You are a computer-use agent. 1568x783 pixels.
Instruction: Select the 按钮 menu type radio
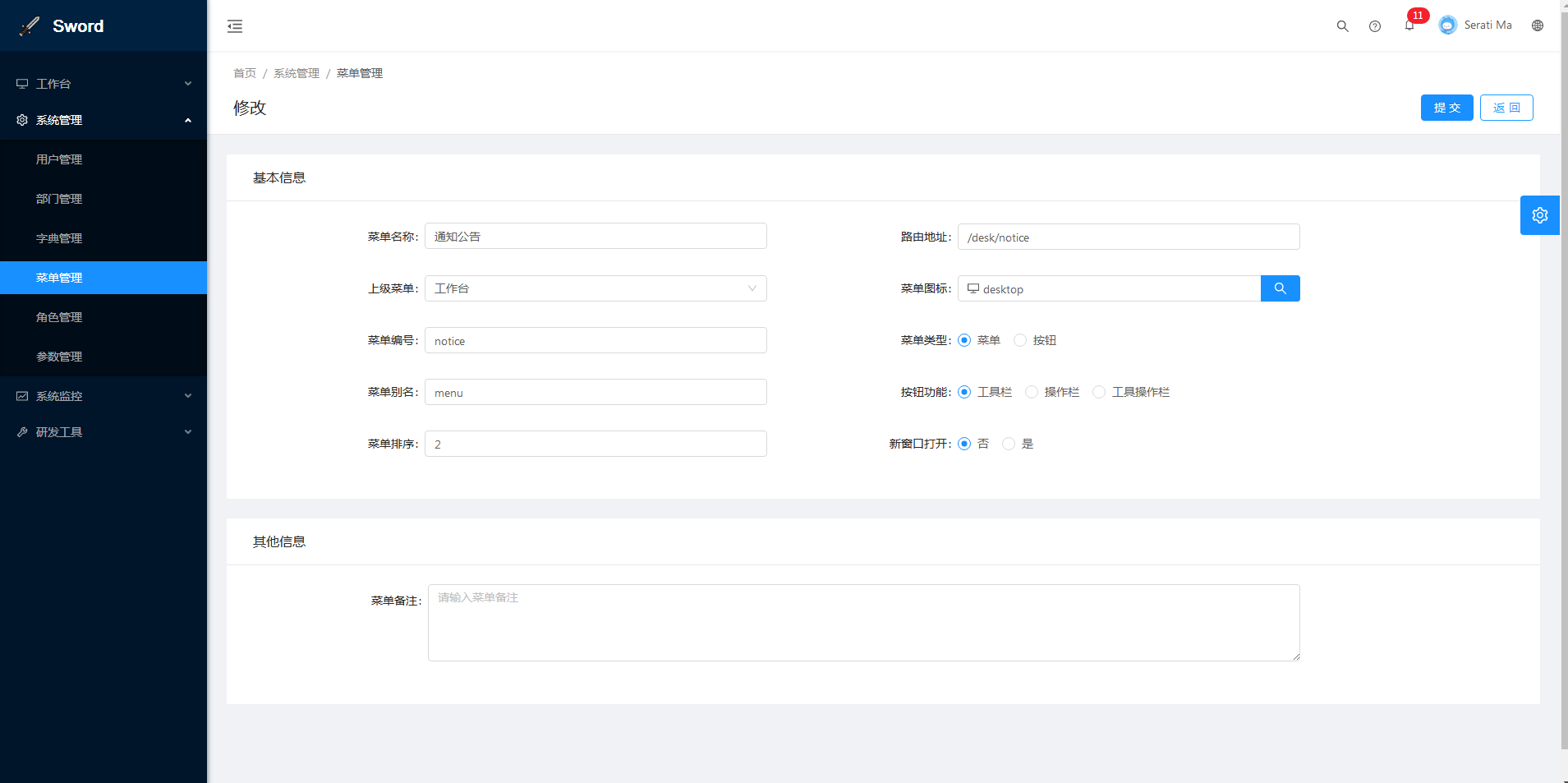[x=1020, y=340]
